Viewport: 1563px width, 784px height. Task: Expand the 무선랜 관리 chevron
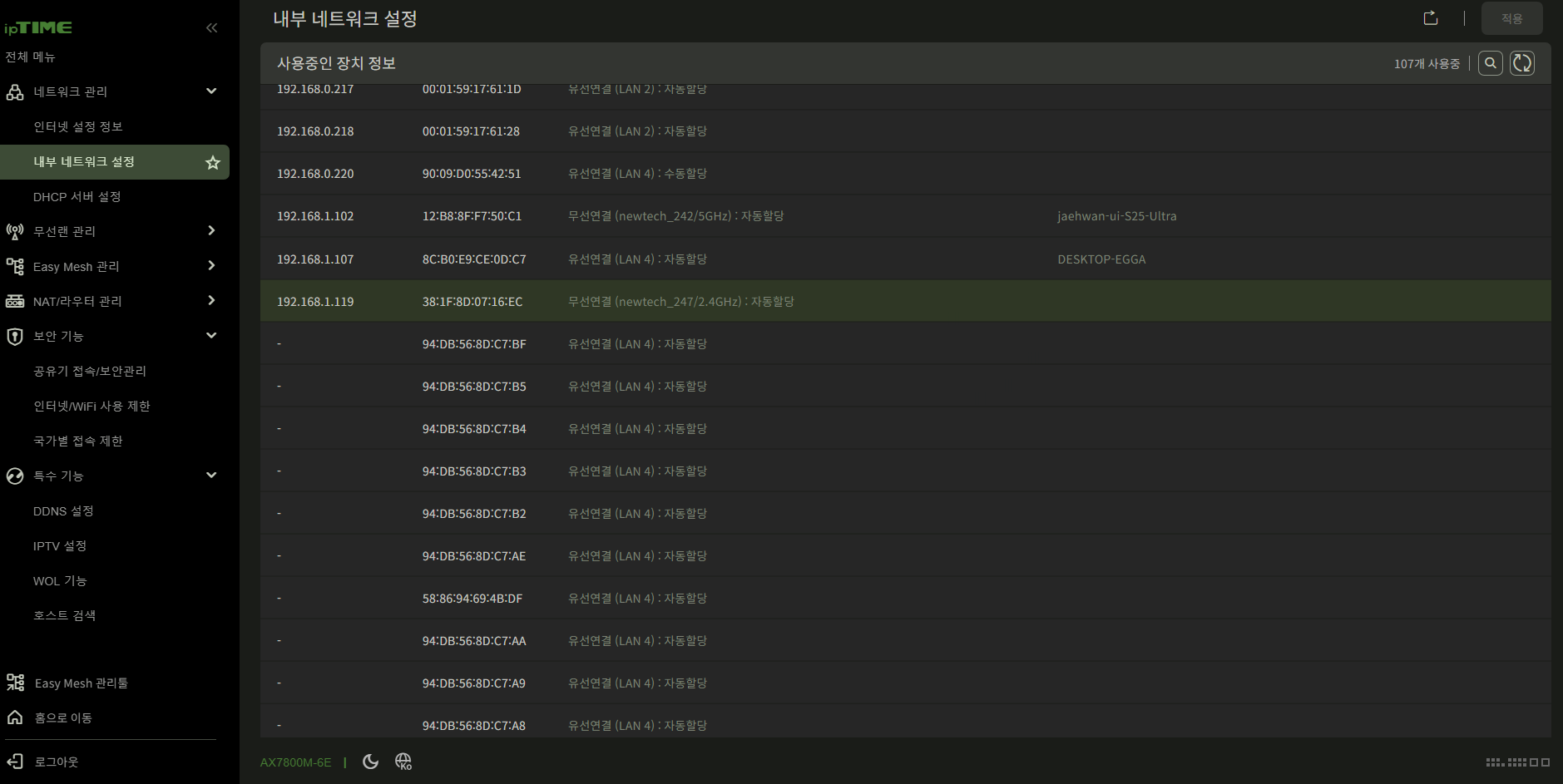point(211,230)
